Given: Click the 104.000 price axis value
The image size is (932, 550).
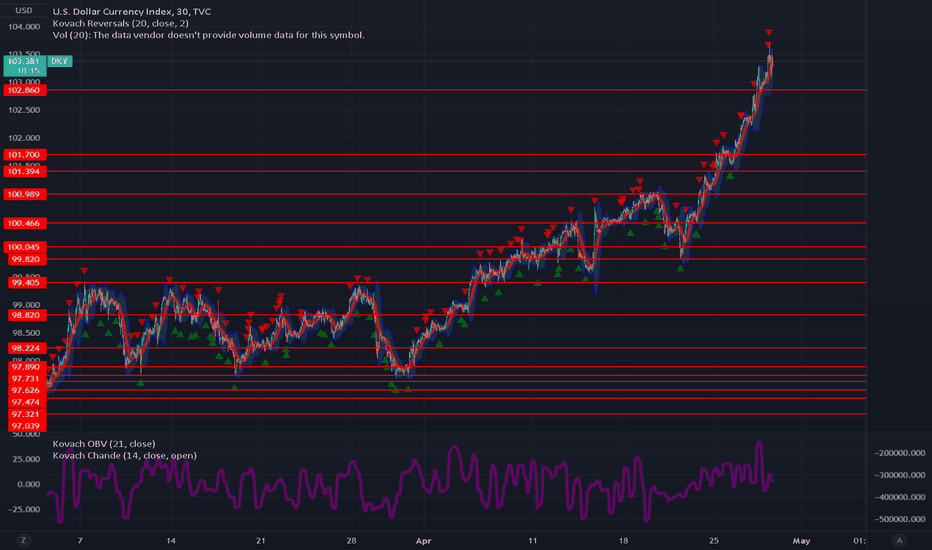Looking at the screenshot, I should [x=24, y=27].
